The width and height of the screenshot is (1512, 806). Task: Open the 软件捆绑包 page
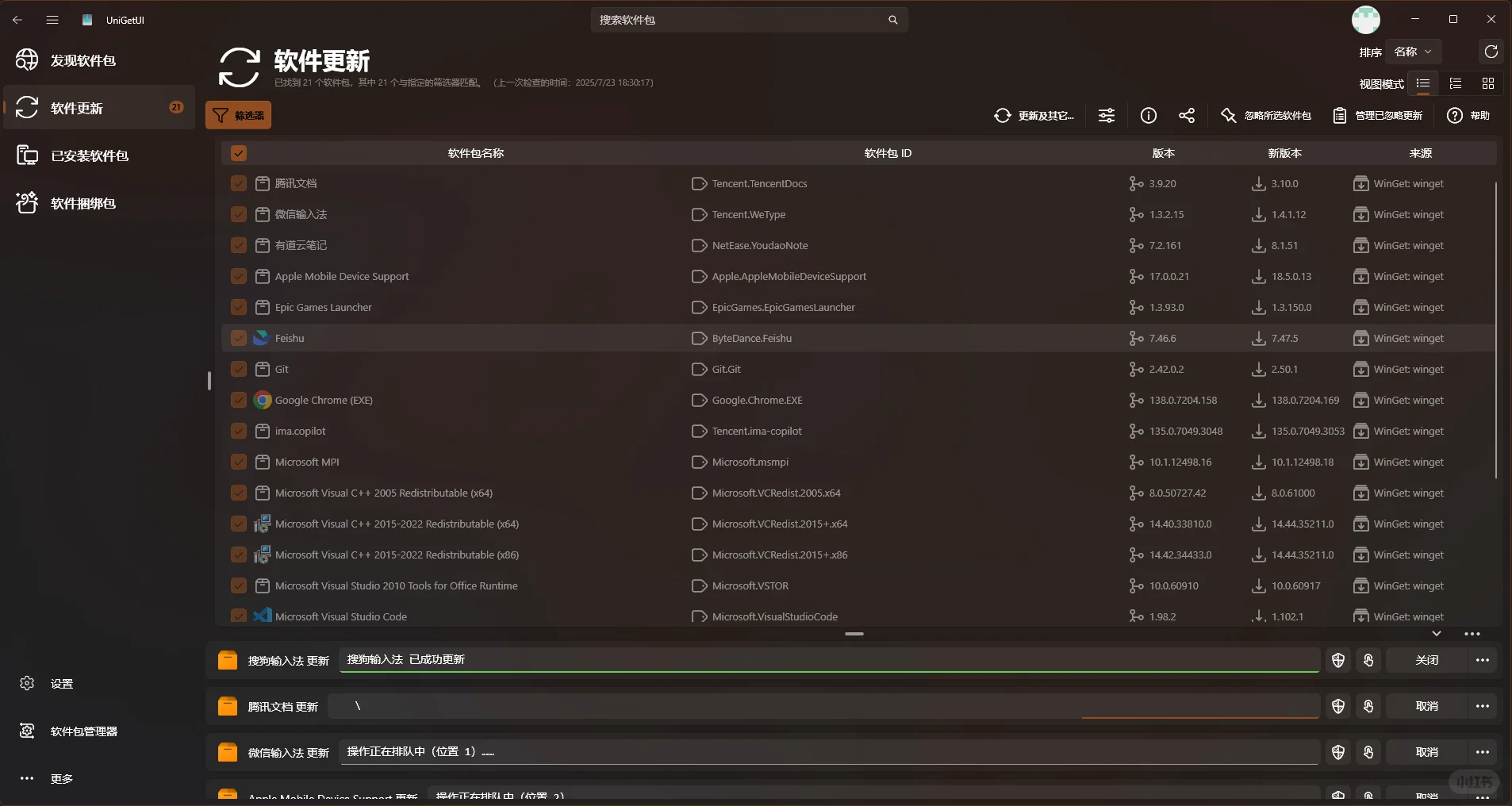point(99,203)
